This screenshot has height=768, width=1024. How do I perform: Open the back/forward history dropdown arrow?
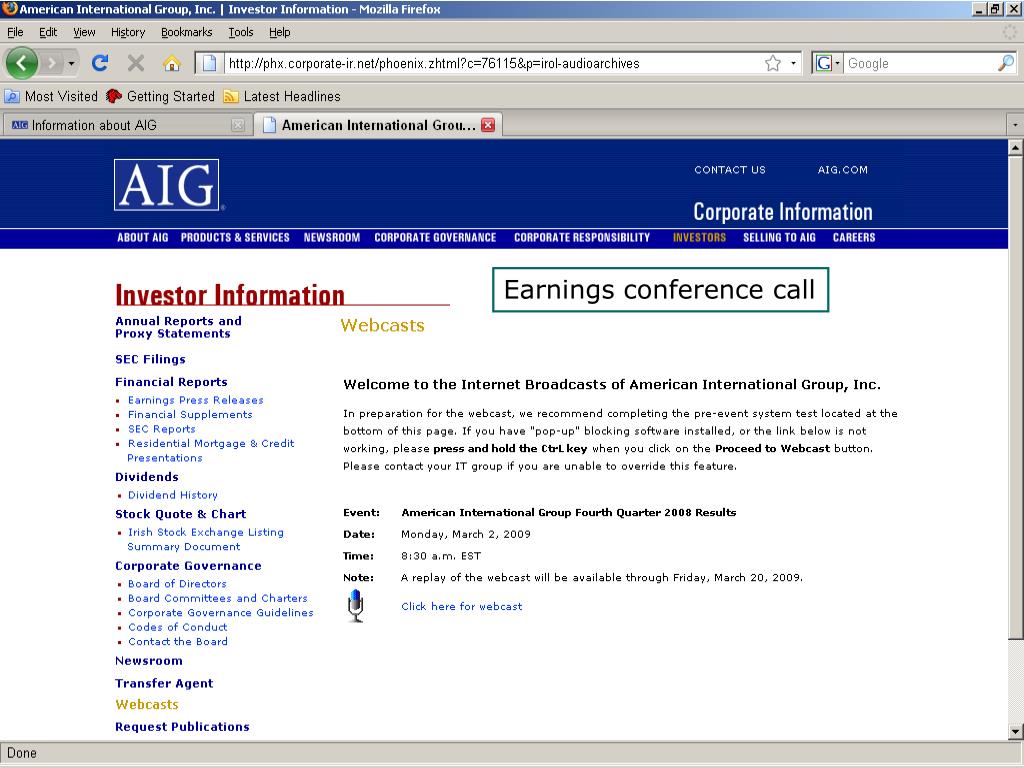[x=71, y=63]
